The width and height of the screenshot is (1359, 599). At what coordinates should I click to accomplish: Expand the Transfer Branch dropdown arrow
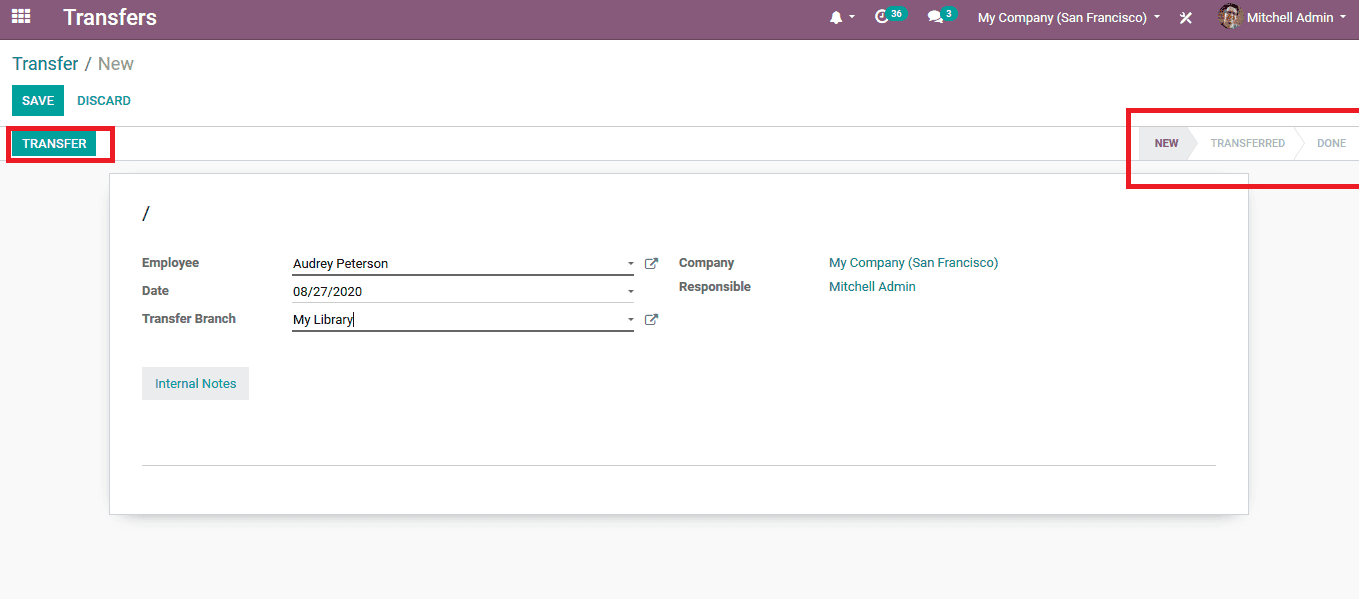point(630,320)
